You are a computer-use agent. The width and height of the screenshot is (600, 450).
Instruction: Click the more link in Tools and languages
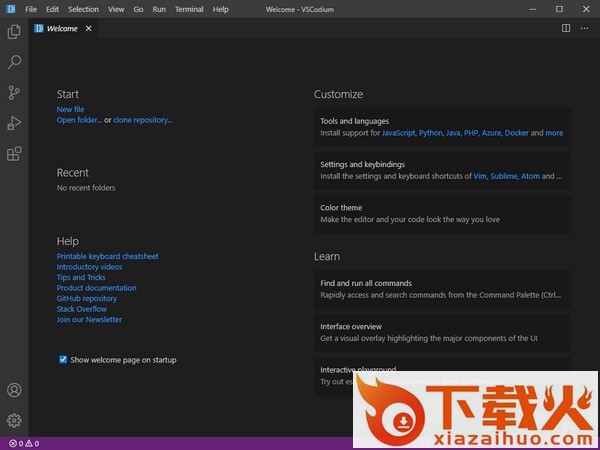click(554, 133)
